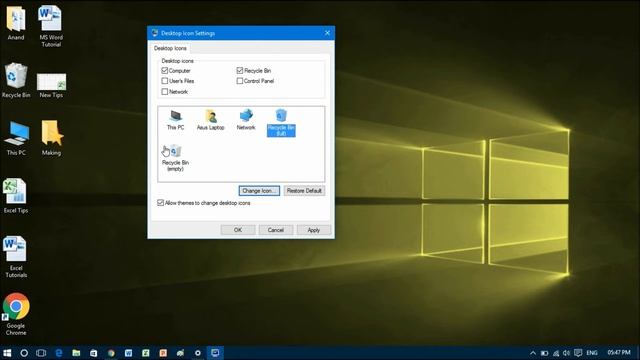
Task: Open the battery status tray icon
Action: [x=544, y=353]
